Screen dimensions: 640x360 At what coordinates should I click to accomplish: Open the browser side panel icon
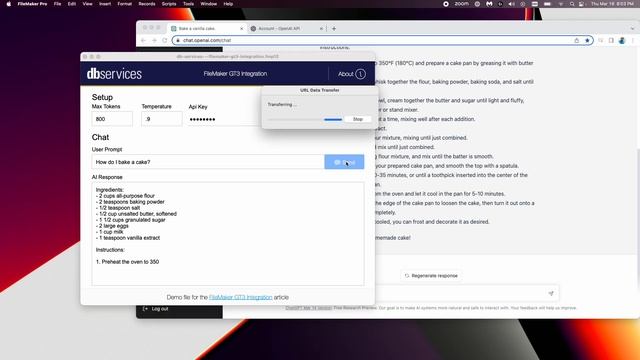(611, 40)
